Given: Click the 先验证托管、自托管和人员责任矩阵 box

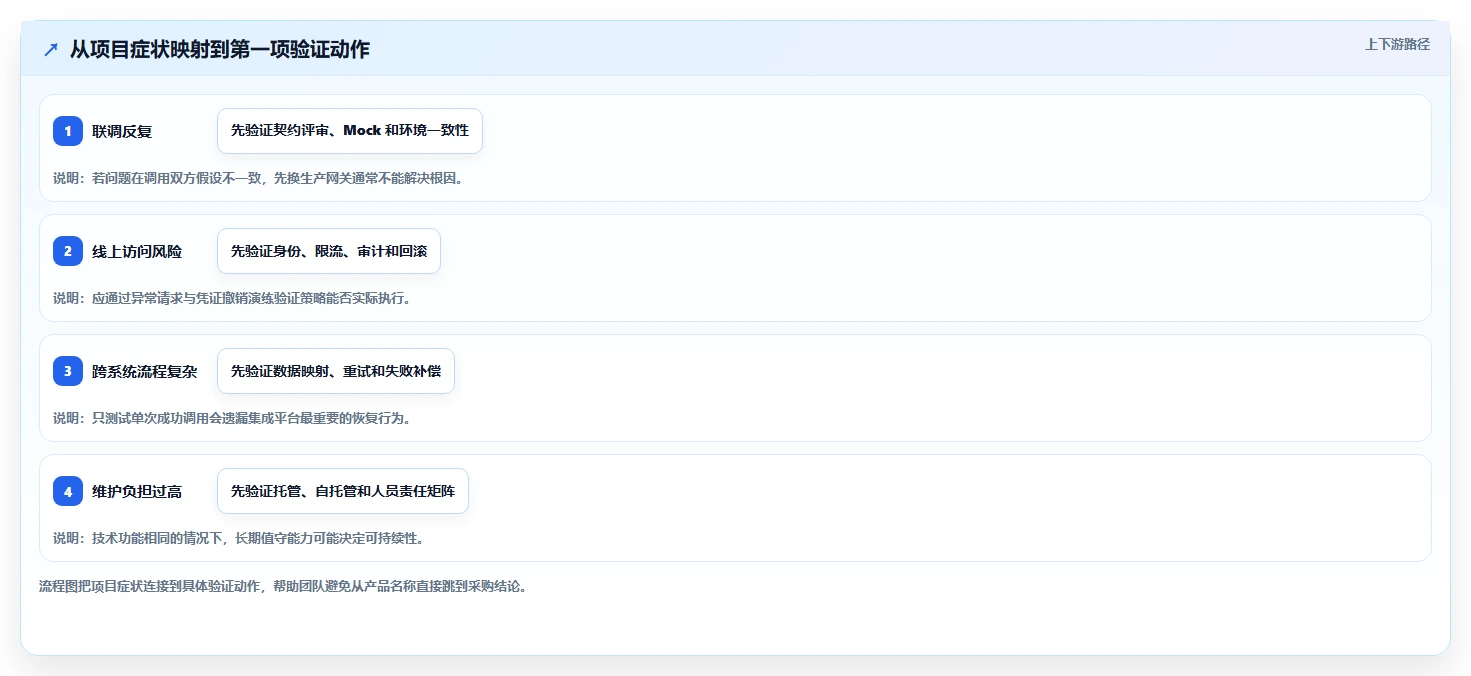Looking at the screenshot, I should (x=343, y=491).
